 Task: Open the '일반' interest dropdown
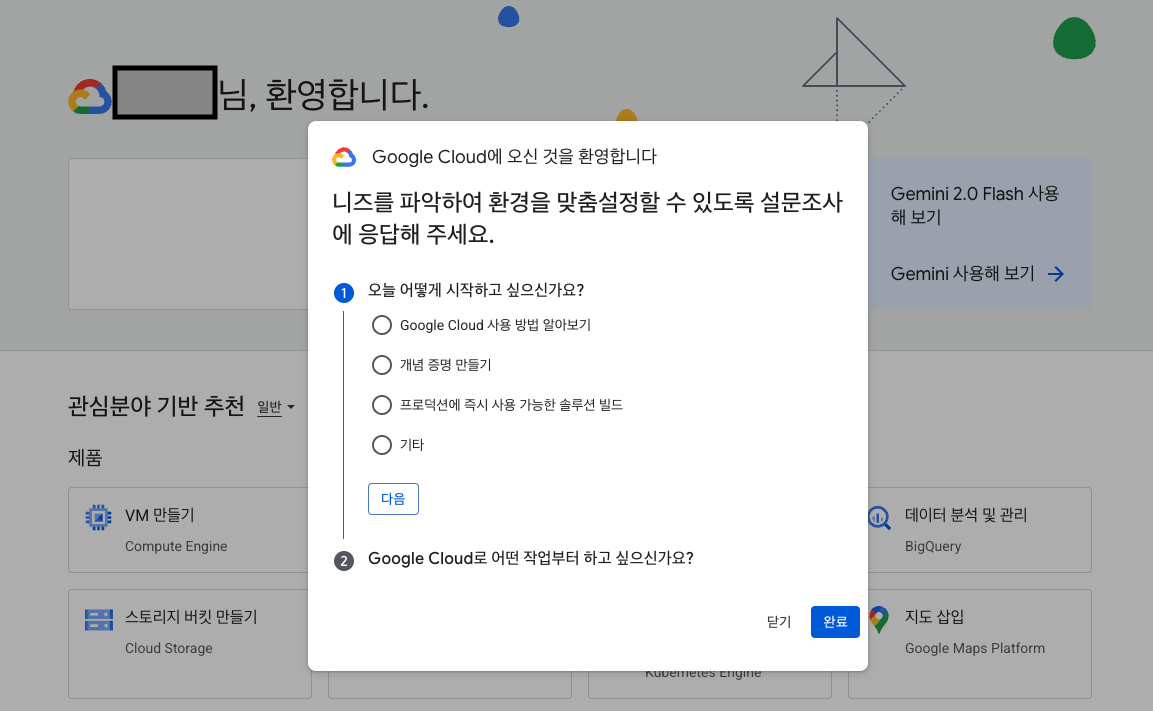point(276,407)
